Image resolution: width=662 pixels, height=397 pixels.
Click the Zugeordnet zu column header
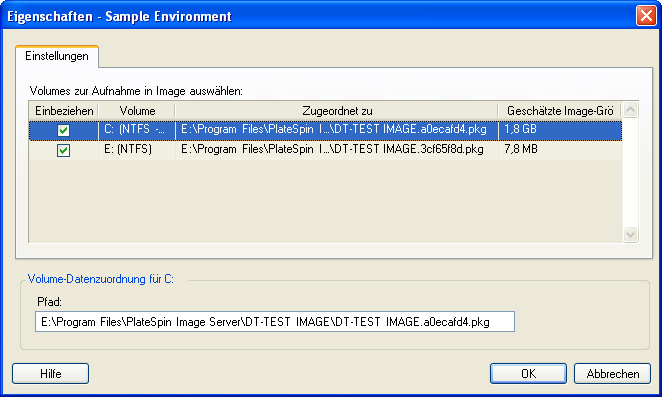pyautogui.click(x=337, y=111)
